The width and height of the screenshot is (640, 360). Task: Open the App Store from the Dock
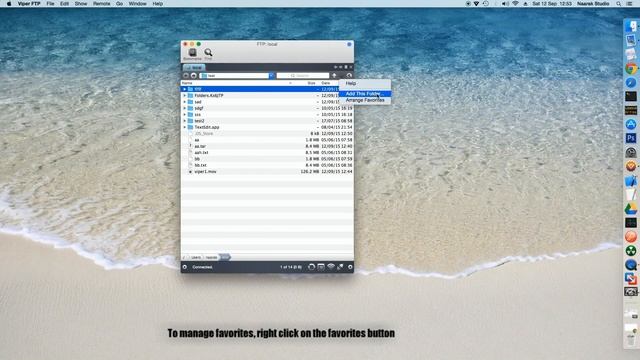pyautogui.click(x=631, y=124)
